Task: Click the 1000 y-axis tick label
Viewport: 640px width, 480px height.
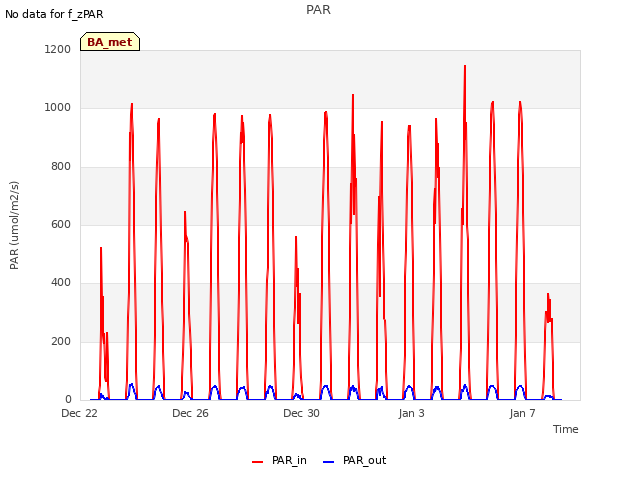Action: [58, 107]
